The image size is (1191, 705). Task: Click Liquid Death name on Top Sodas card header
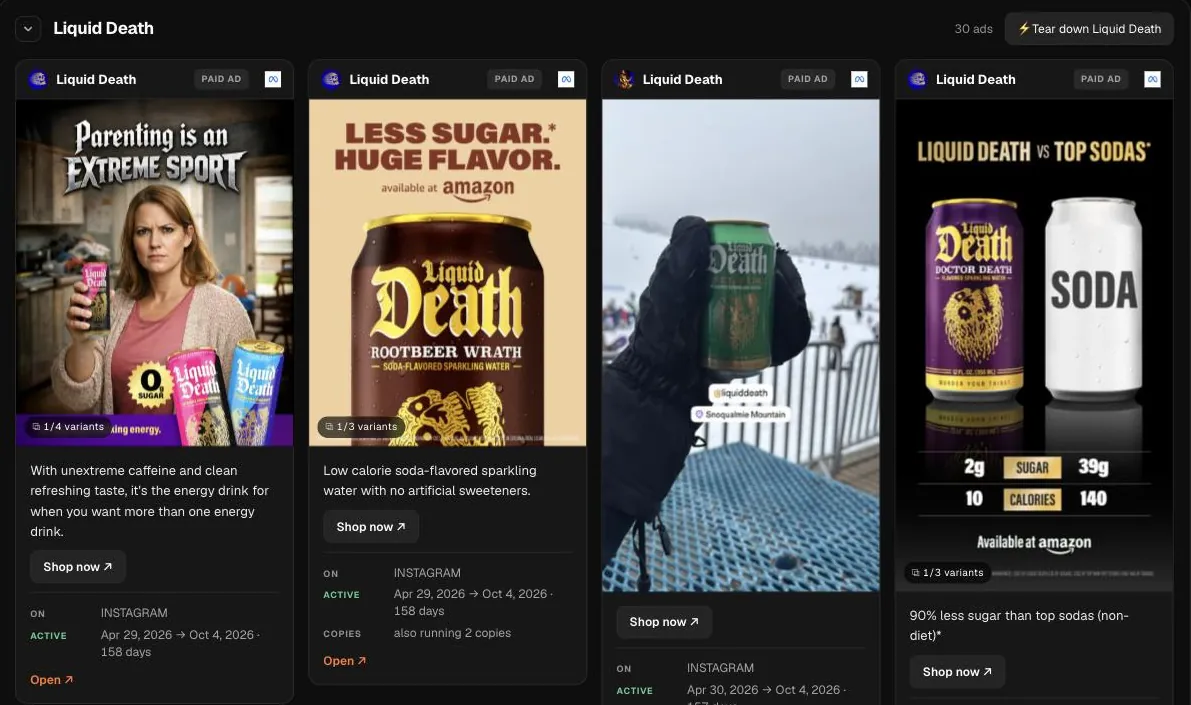coord(975,79)
